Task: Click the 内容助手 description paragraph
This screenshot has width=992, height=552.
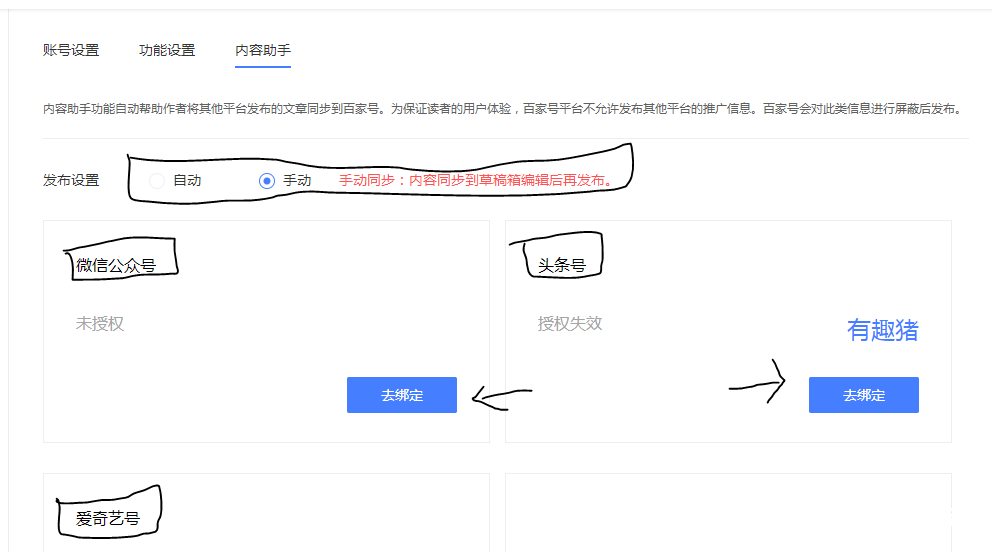Action: pos(504,109)
